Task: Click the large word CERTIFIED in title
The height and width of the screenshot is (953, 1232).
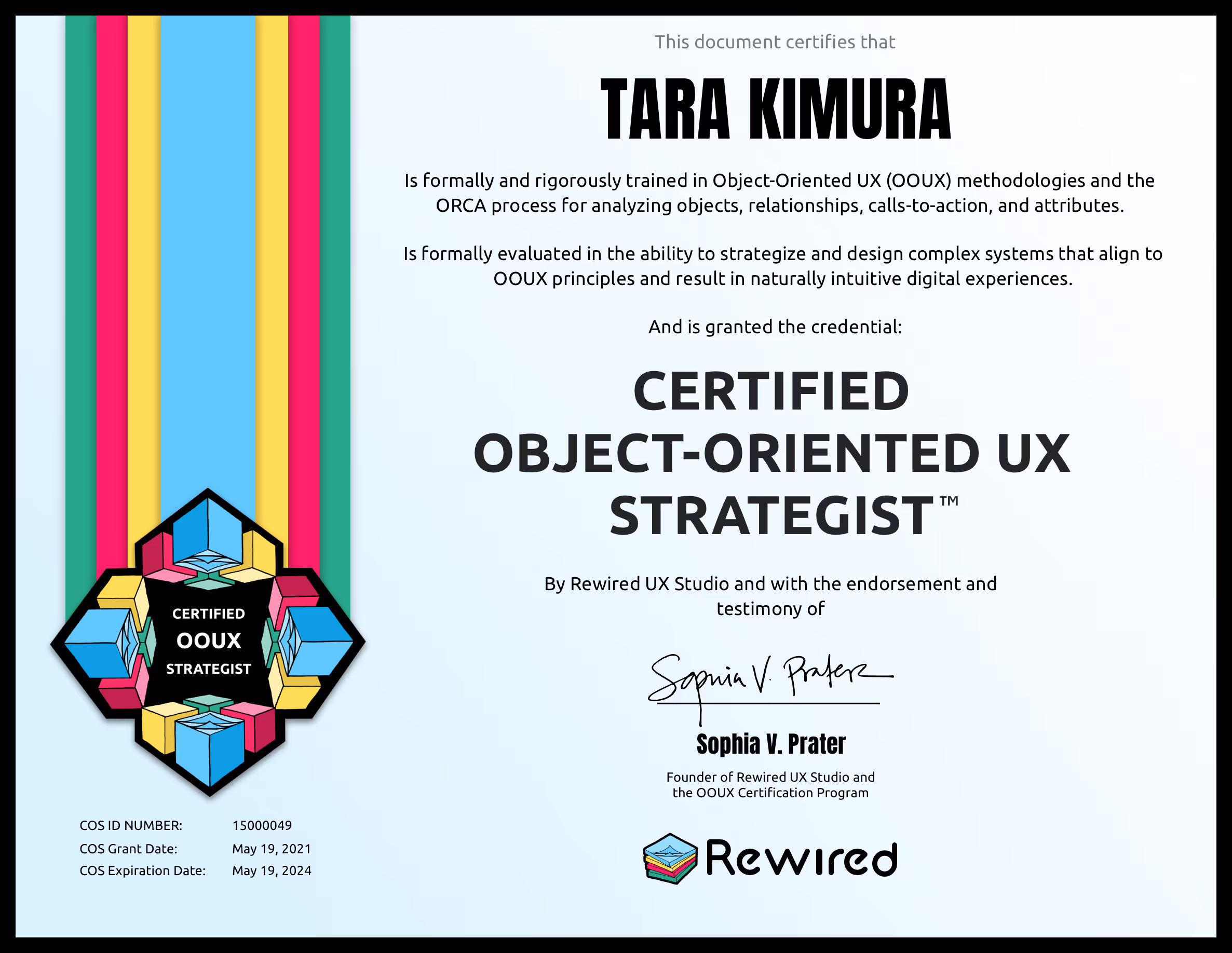Action: click(770, 391)
